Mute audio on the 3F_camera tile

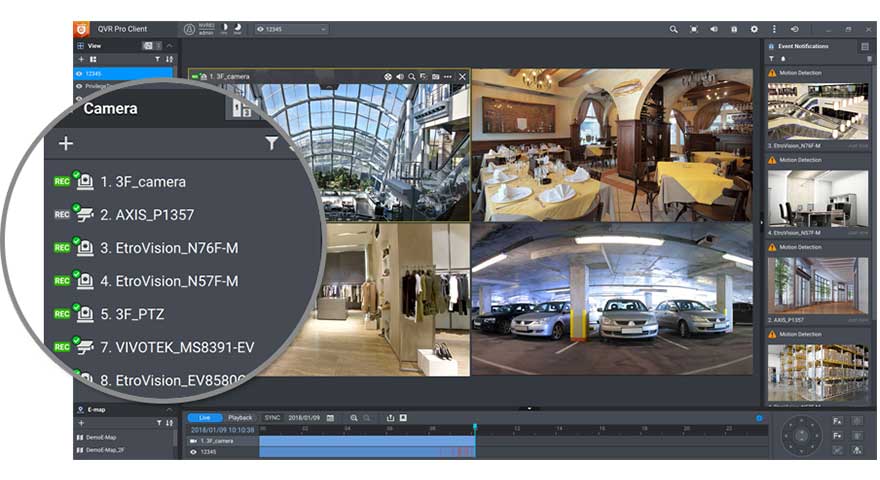point(400,76)
